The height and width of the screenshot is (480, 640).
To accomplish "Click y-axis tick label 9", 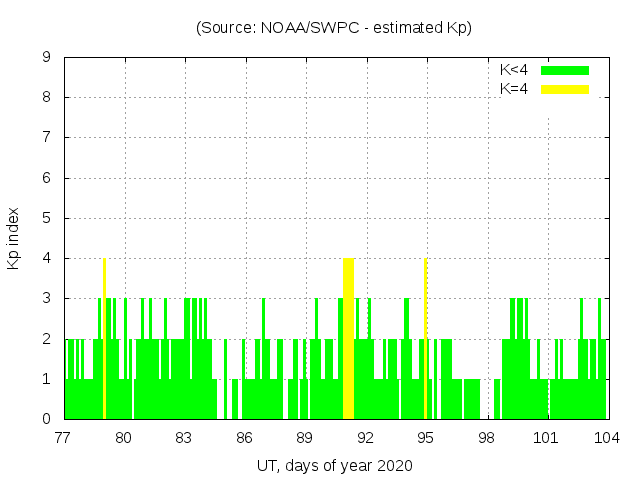I will tap(46, 58).
